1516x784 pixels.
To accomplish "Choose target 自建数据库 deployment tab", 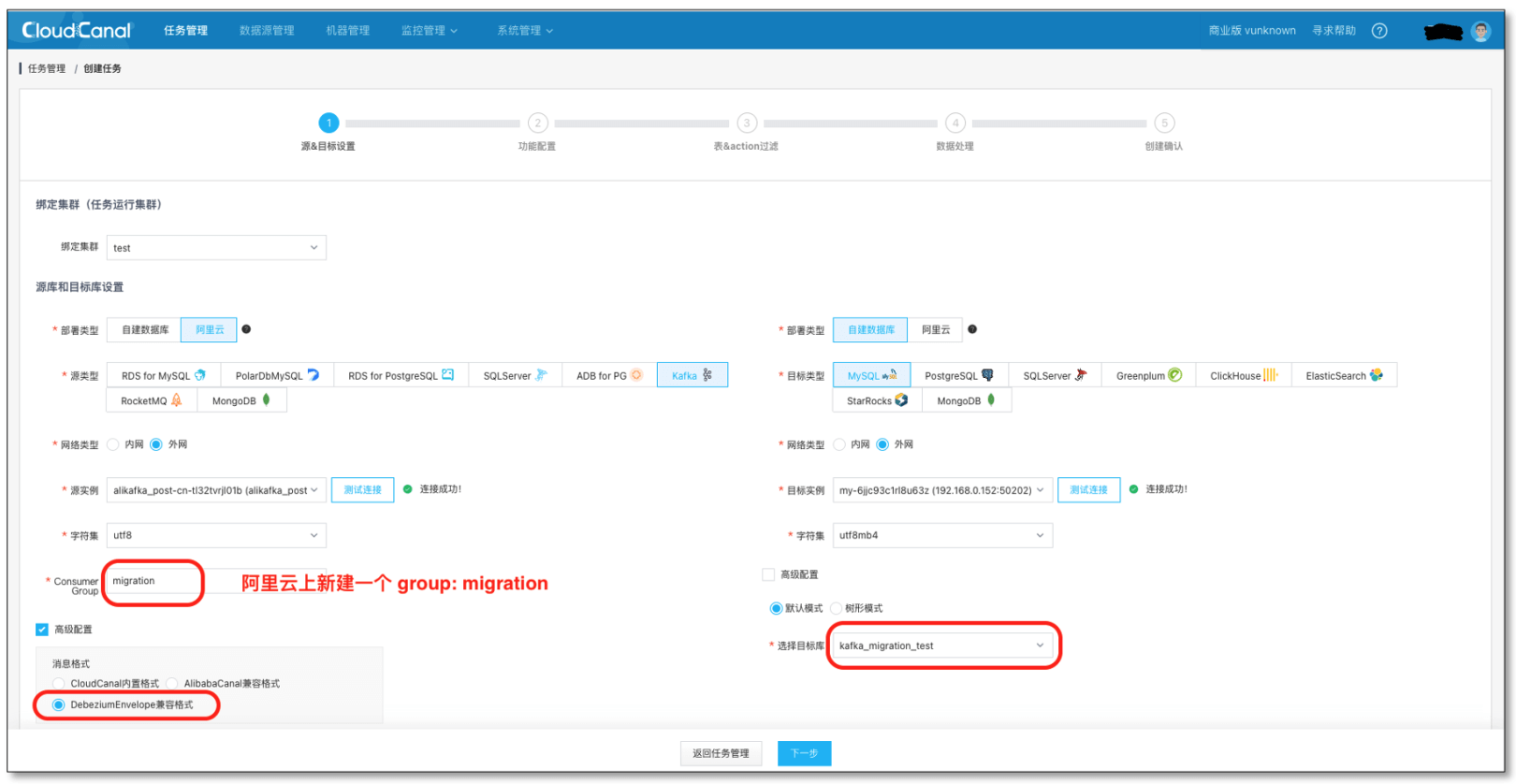I will (871, 329).
